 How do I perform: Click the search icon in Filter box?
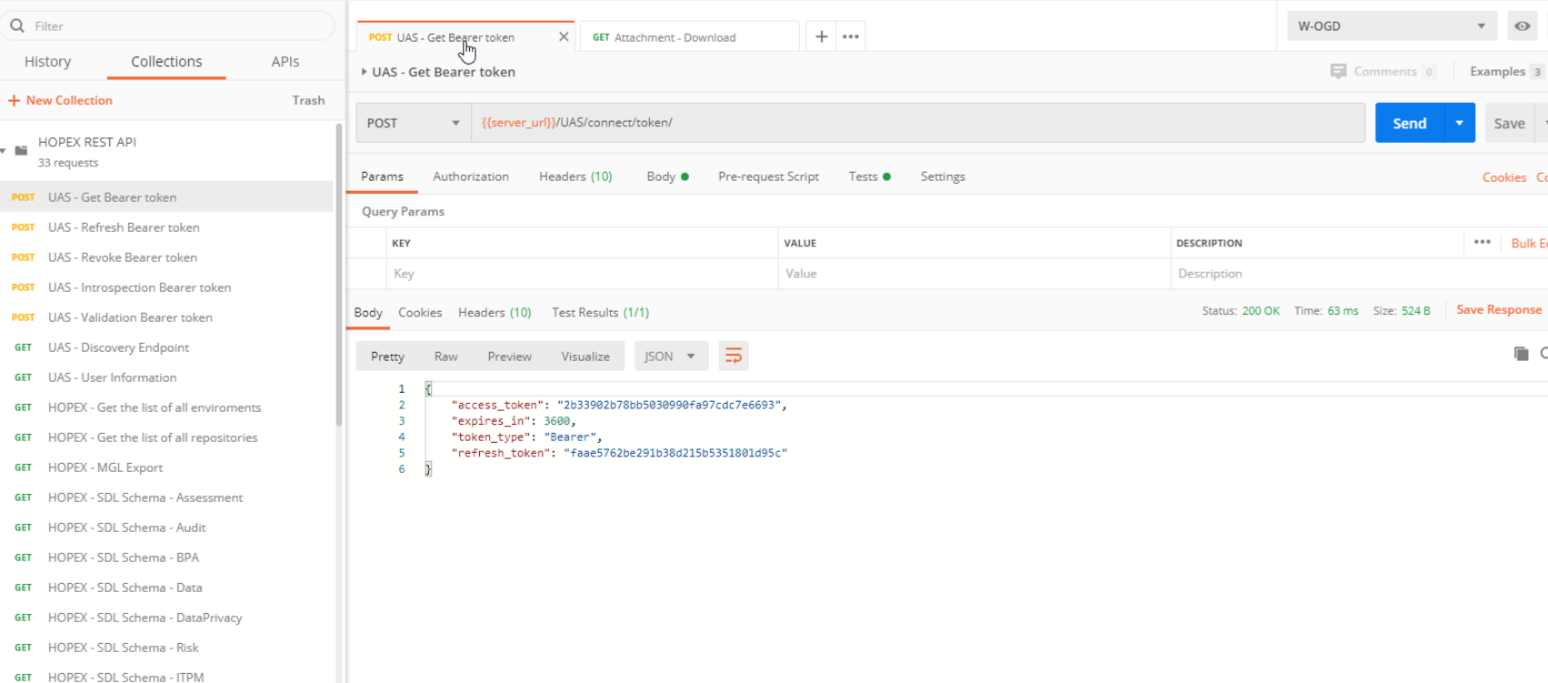17,26
